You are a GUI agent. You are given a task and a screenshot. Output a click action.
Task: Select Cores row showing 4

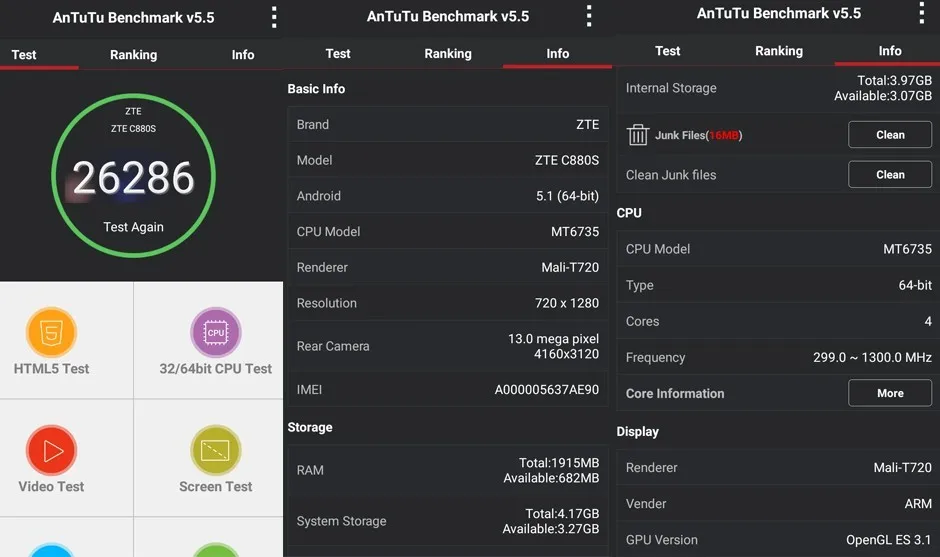pyautogui.click(x=779, y=321)
